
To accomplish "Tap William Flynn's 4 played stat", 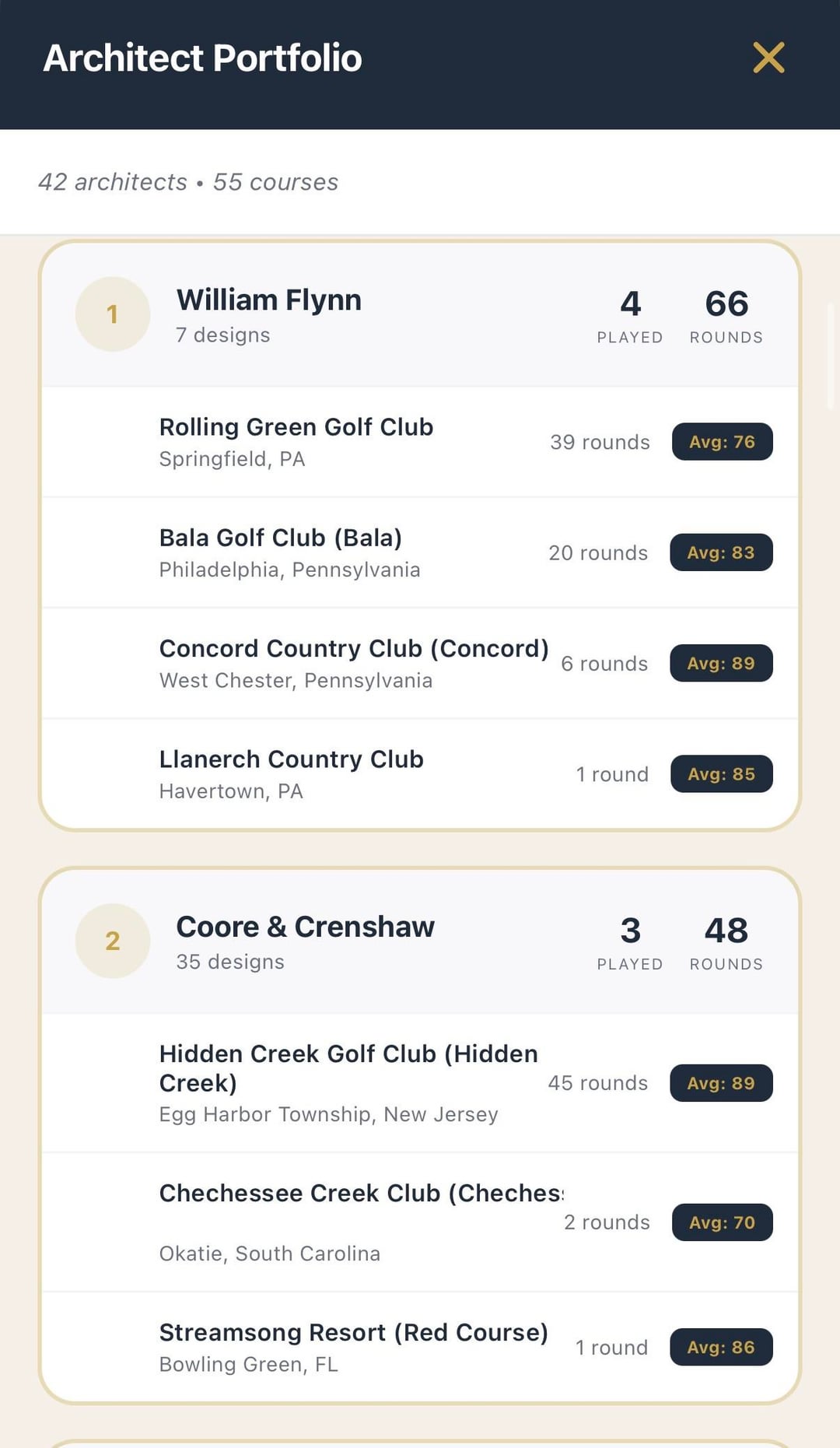I will pyautogui.click(x=630, y=314).
